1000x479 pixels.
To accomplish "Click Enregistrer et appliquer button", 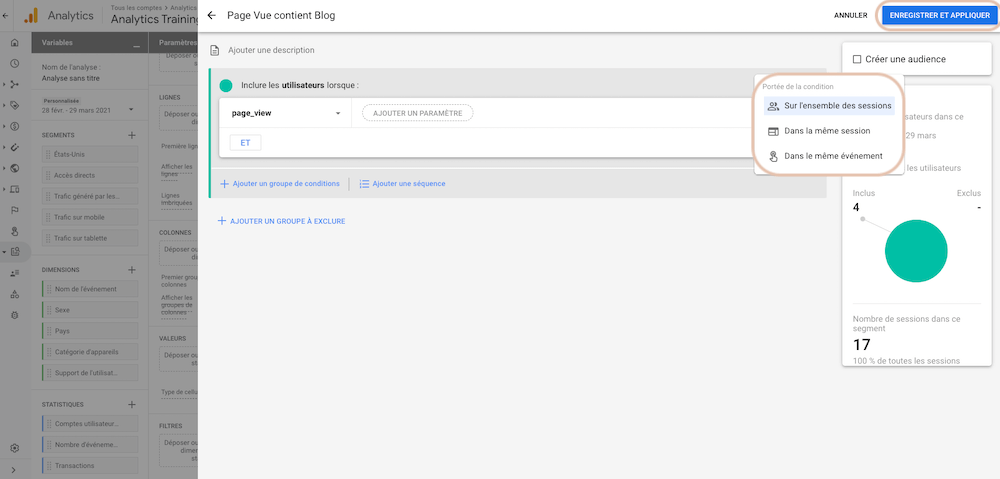I will 939,15.
